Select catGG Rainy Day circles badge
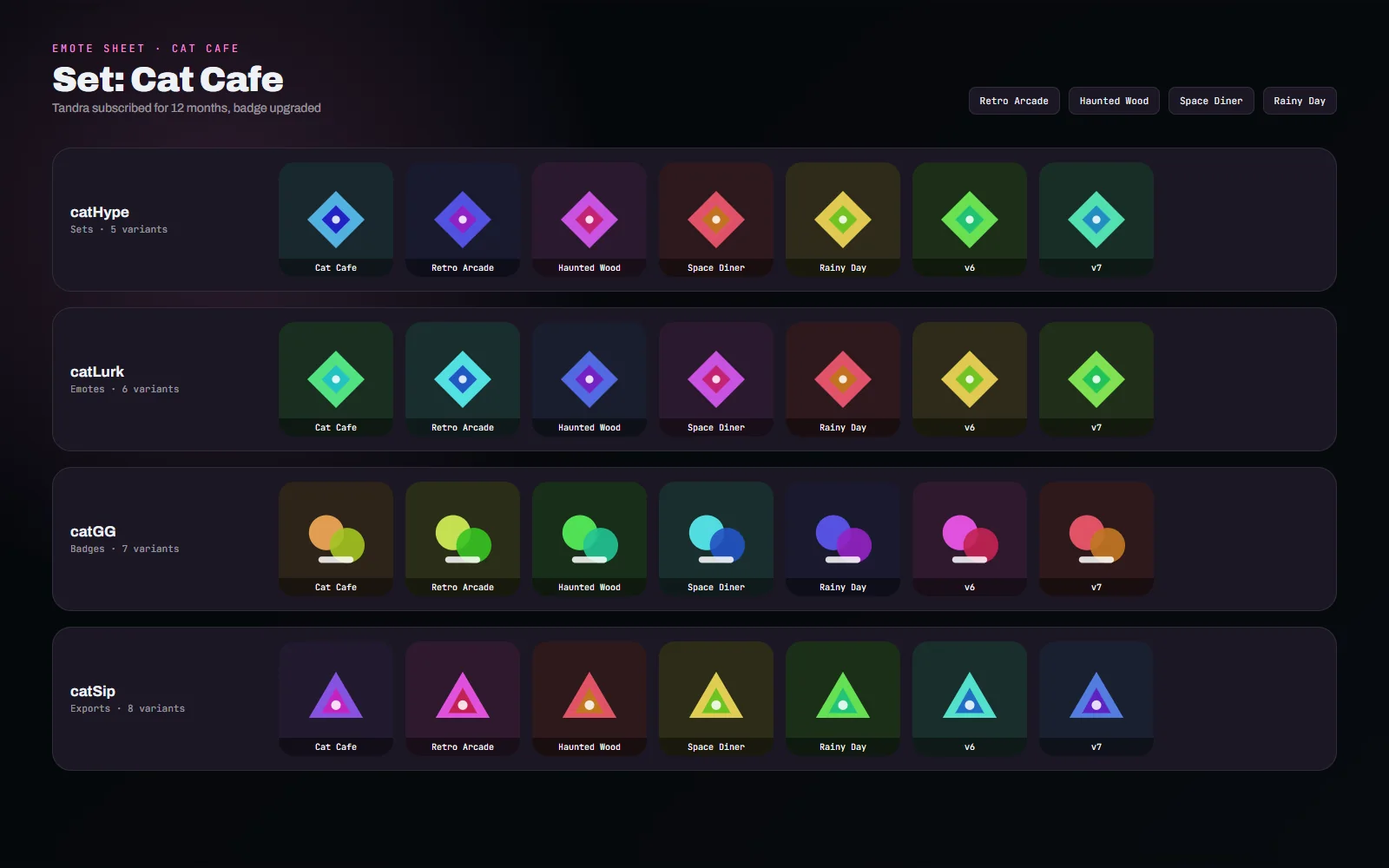Screen dimensions: 1389x868 pyautogui.click(x=843, y=539)
